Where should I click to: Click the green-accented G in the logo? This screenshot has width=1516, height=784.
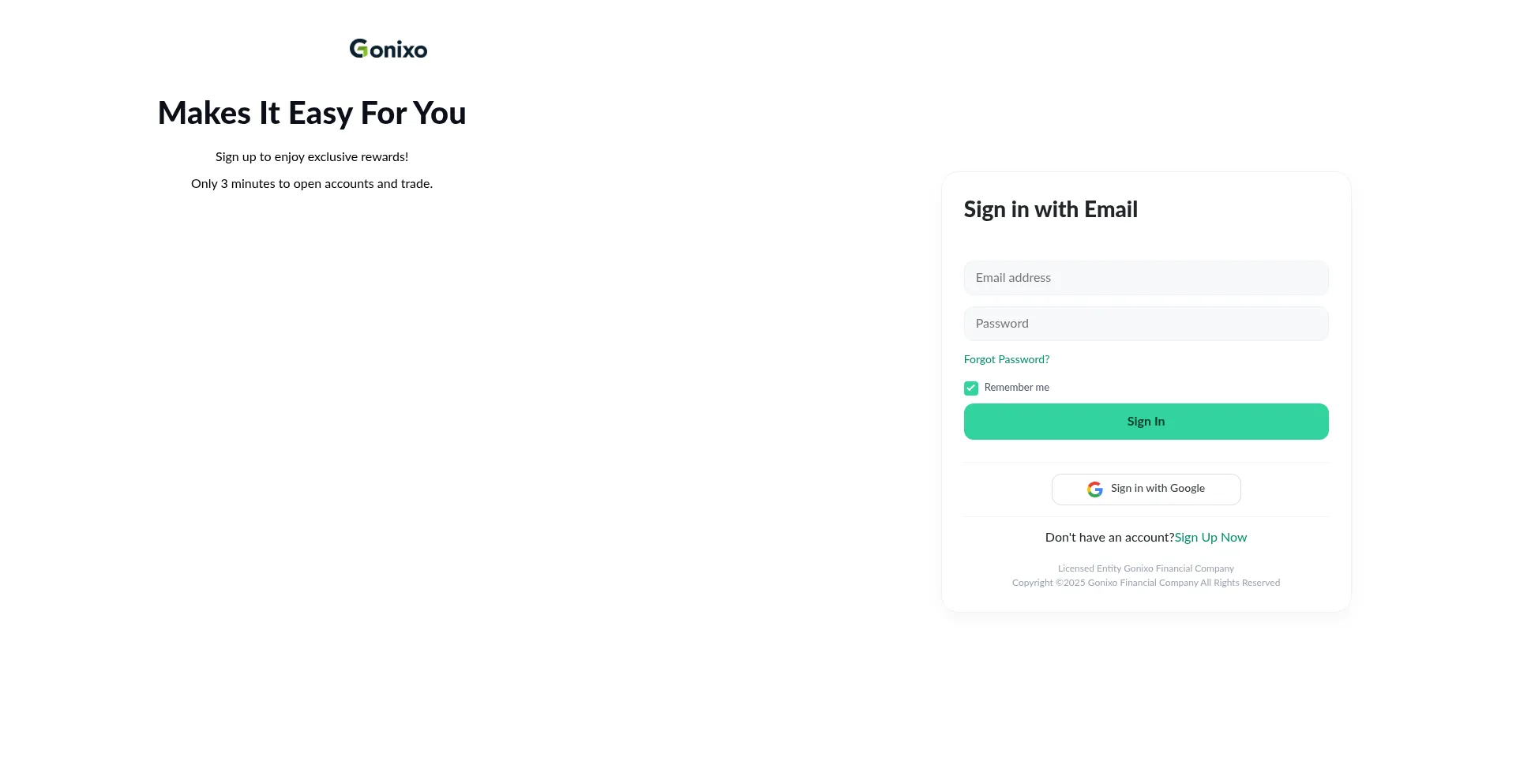(359, 49)
